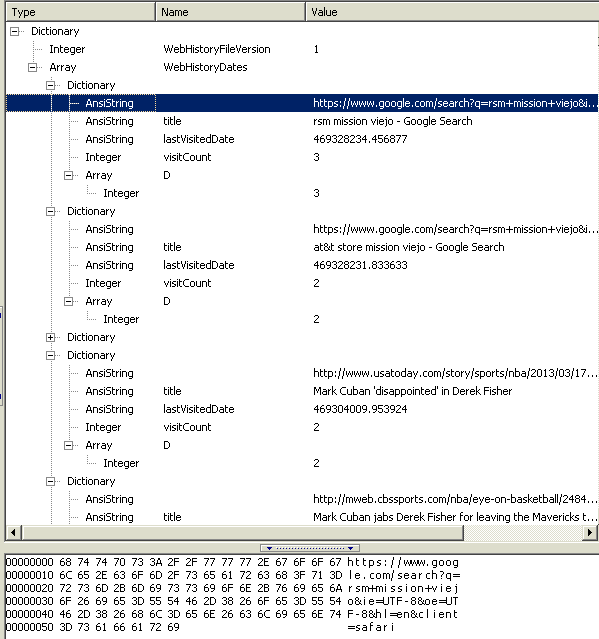Viewport: 599px width, 639px height.
Task: Collapse Array D under Mark Cuban disappointed entry
Action: [x=68, y=445]
